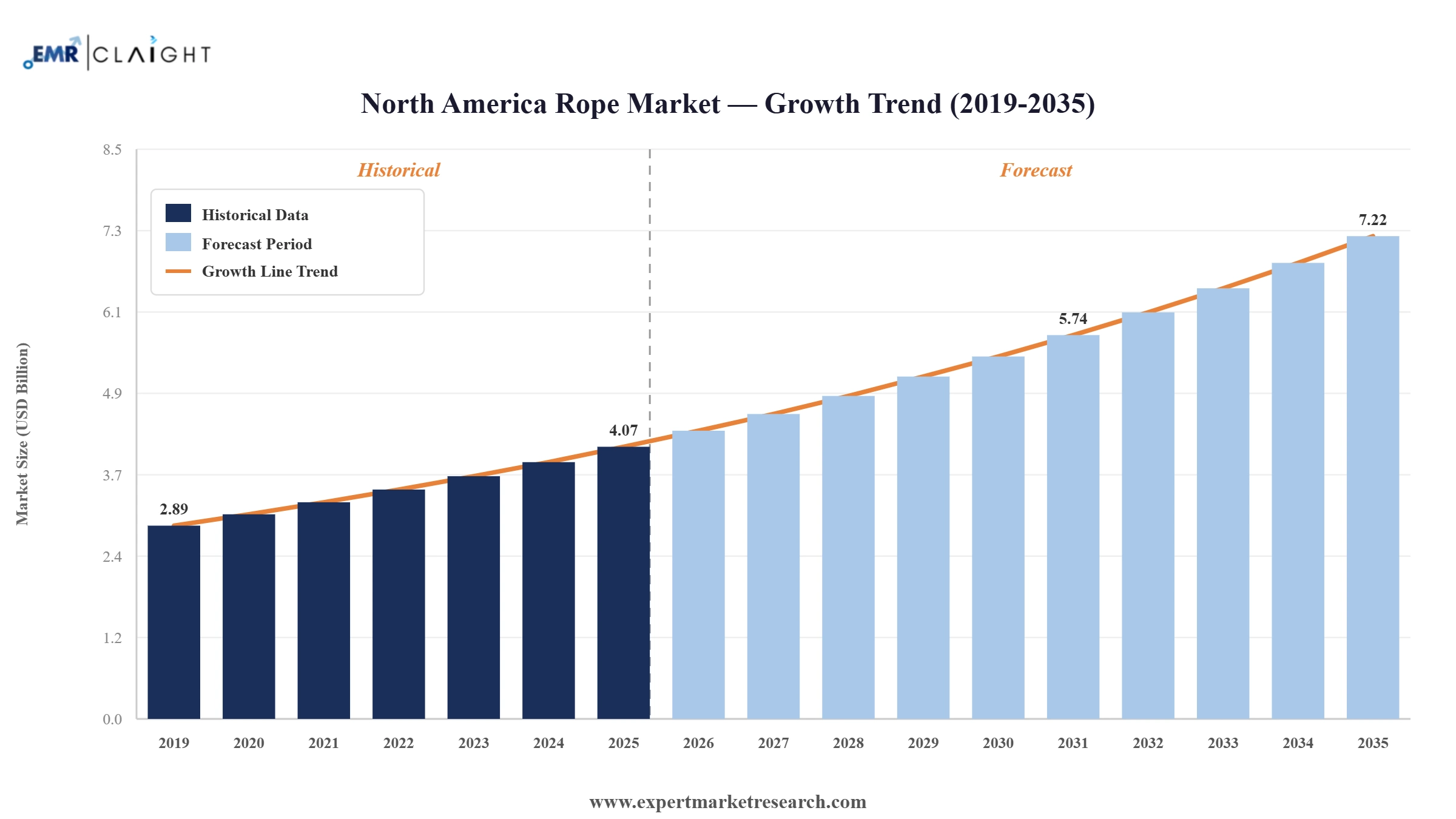Click the '0.0' y-axis tick label
The width and height of the screenshot is (1456, 819).
coord(112,720)
